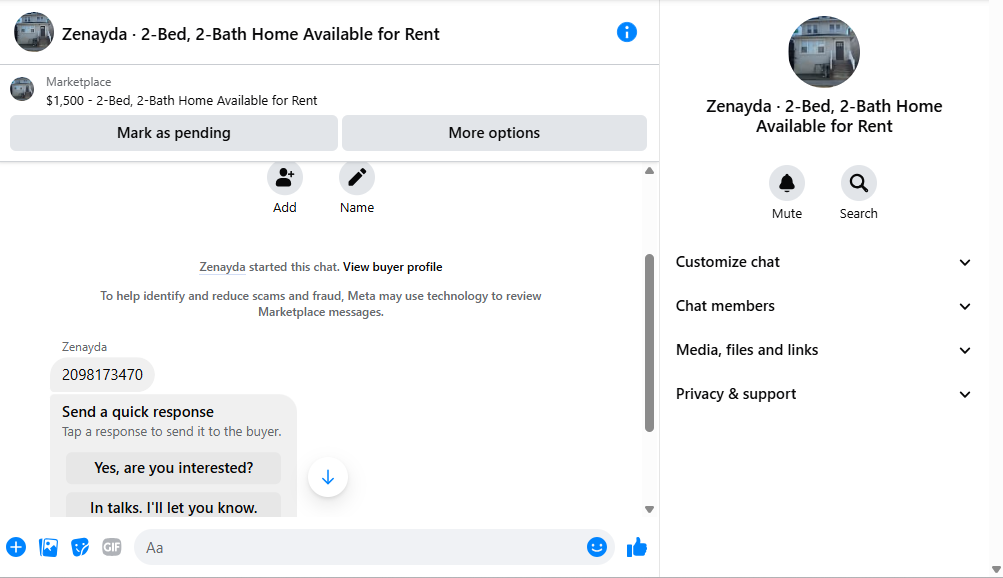Open the house photo thumbnail in chat header
The width and height of the screenshot is (1003, 578).
coord(34,32)
